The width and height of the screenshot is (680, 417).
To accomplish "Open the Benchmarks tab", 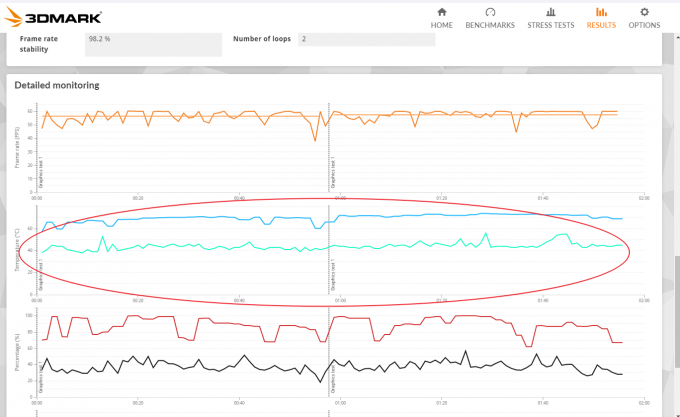I will coord(490,18).
